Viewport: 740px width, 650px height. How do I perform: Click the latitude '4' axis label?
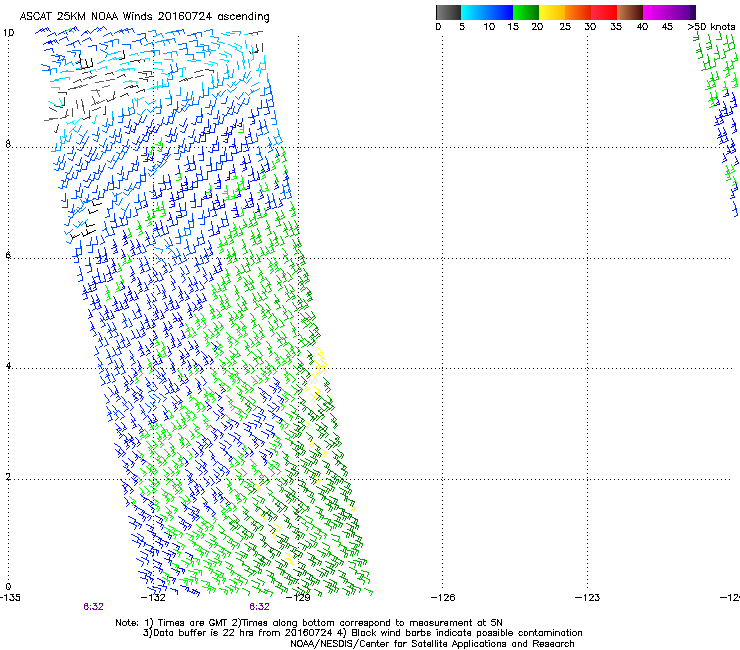pyautogui.click(x=8, y=366)
